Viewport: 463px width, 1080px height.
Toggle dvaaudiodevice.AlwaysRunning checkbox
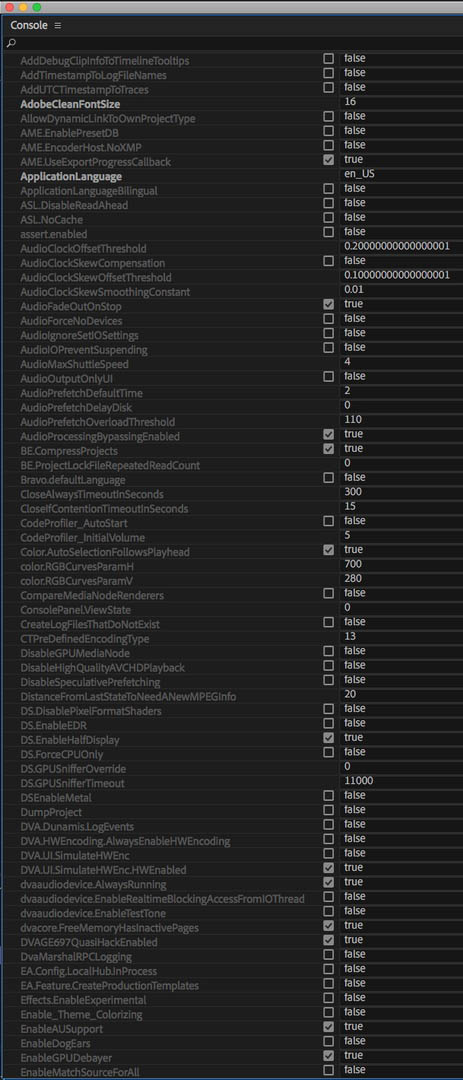click(329, 882)
